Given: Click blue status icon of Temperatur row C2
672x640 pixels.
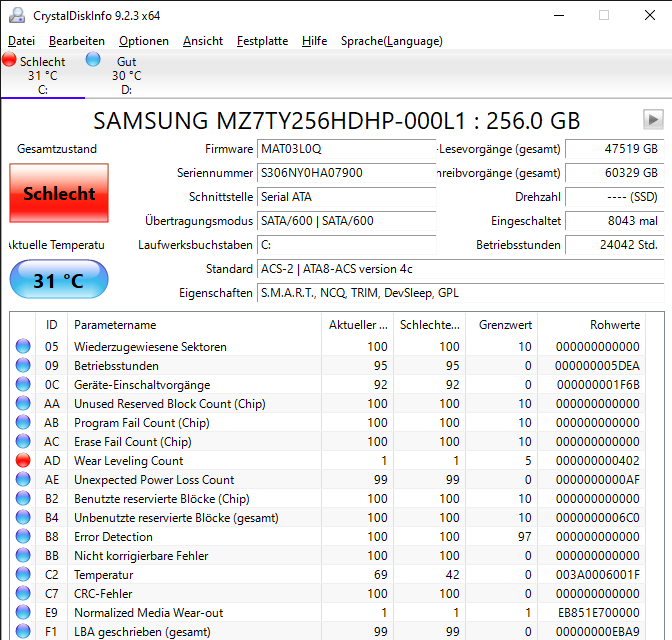Looking at the screenshot, I should tap(23, 574).
